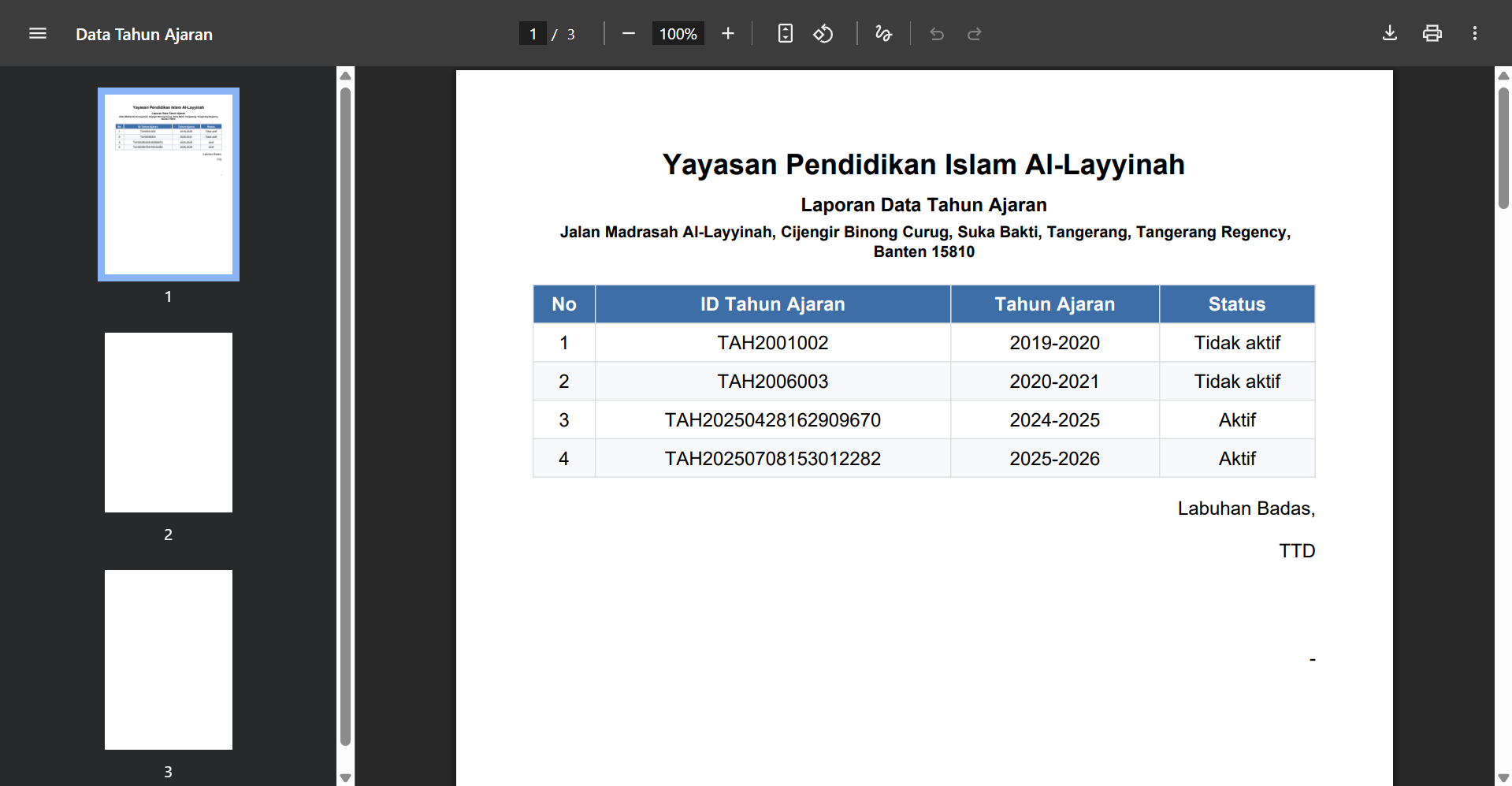Click the sidebar scroll-down arrow
The image size is (1512, 786).
pyautogui.click(x=345, y=777)
